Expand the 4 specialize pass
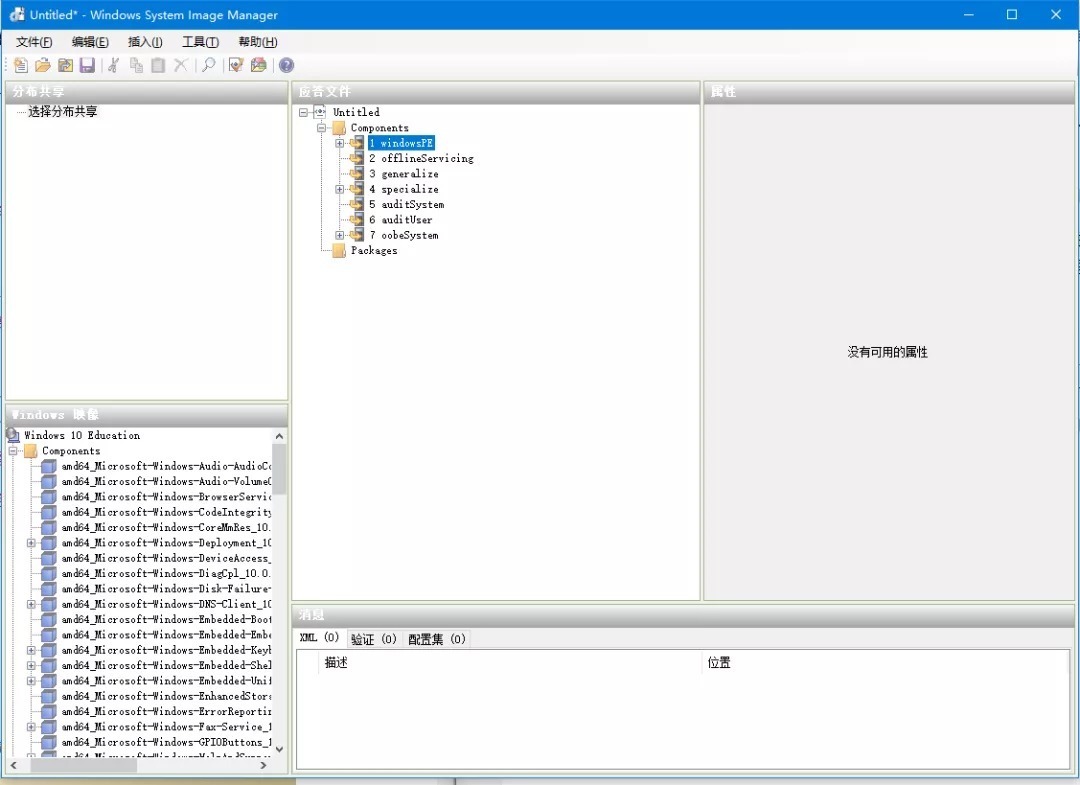1080x785 pixels. pos(340,189)
